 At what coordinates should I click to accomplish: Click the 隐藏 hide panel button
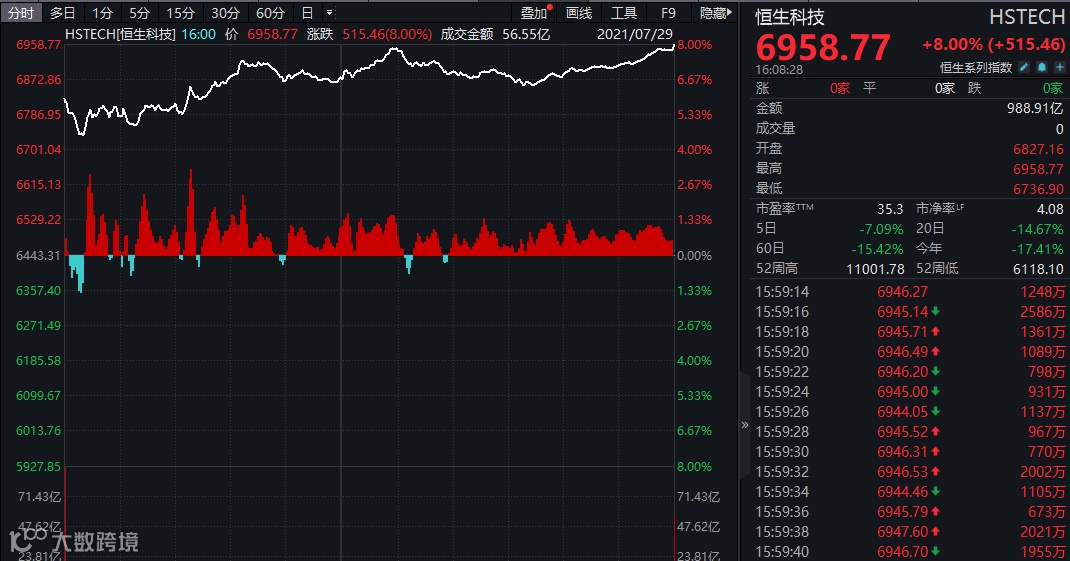[716, 12]
